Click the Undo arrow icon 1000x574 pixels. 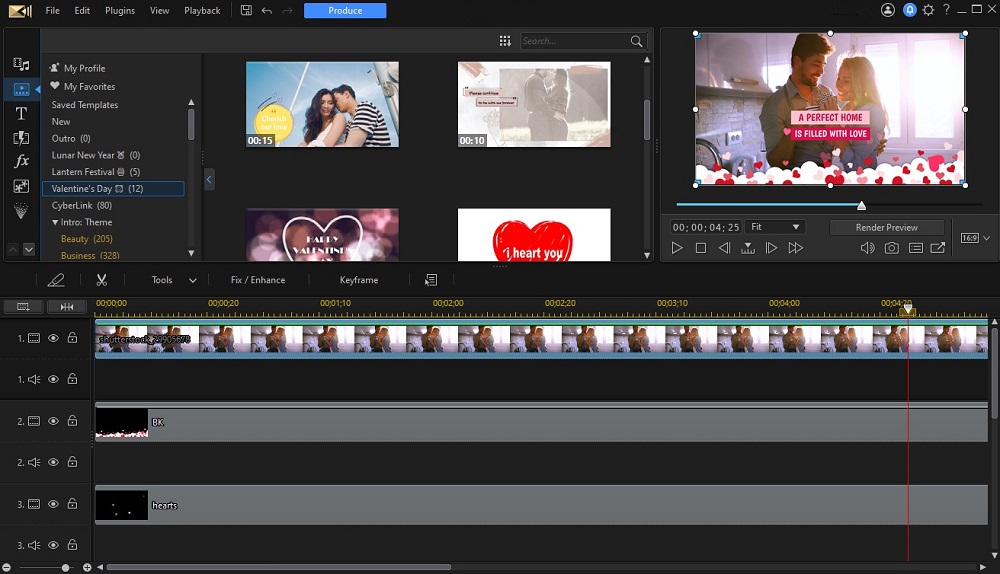(x=267, y=11)
